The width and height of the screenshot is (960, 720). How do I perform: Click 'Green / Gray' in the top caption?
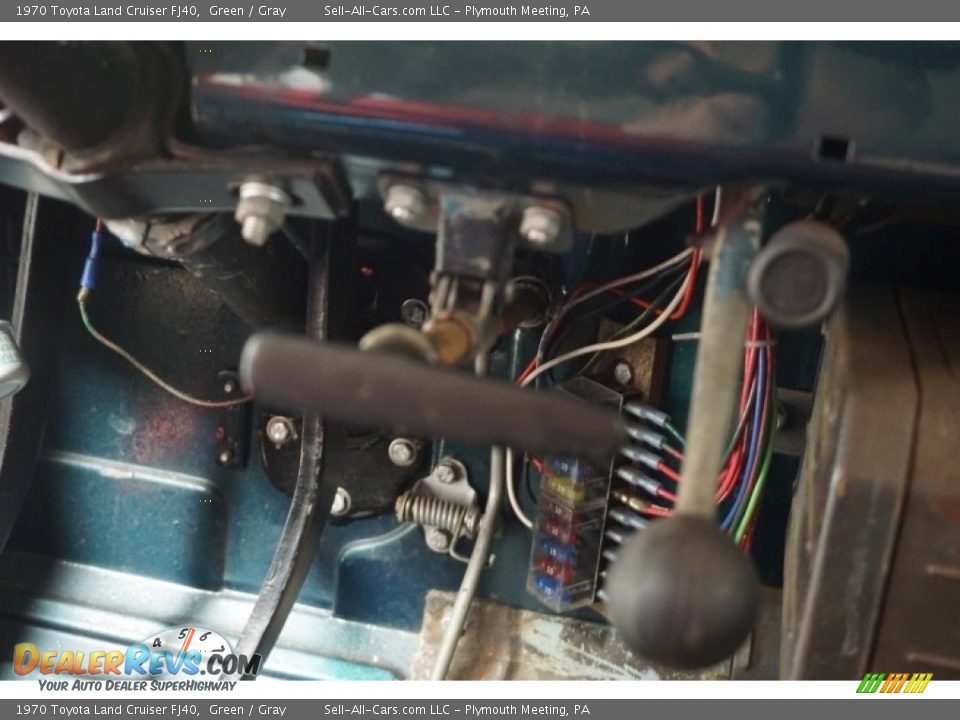[247, 11]
